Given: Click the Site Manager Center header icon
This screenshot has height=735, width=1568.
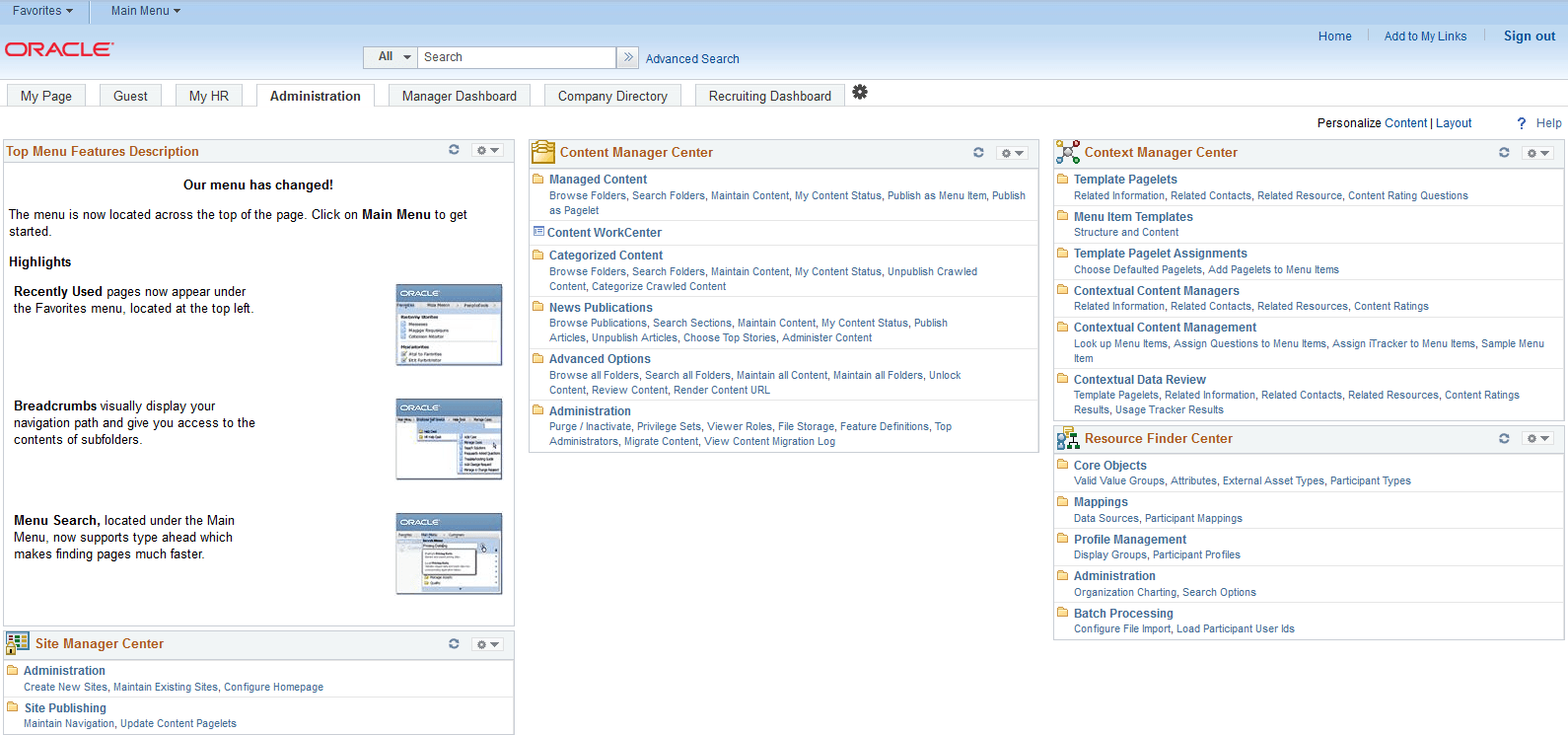Looking at the screenshot, I should pos(18,643).
